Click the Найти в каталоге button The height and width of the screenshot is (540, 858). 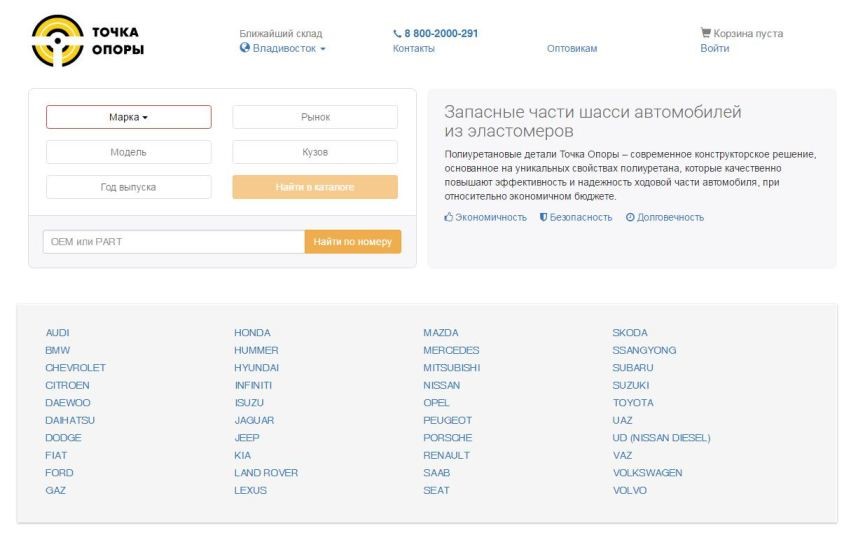[315, 187]
